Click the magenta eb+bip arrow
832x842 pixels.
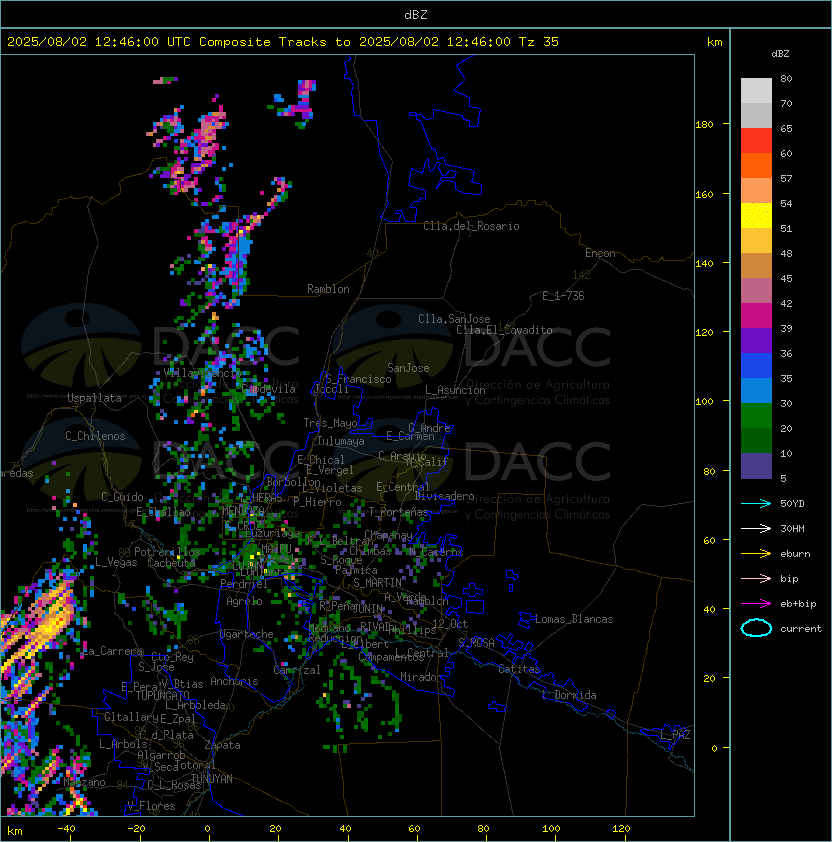[x=756, y=604]
